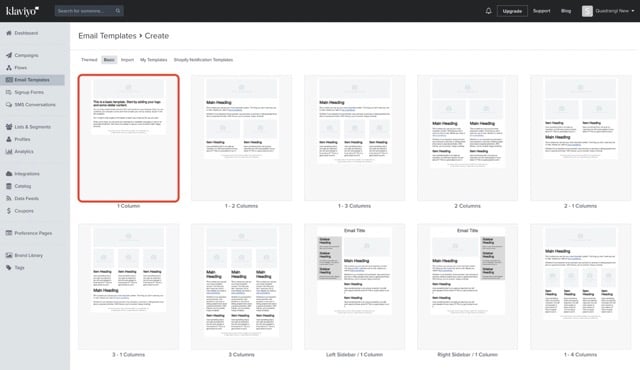Viewport: 640px width, 370px height.
Task: Select the 1 Column template thumbnail
Action: pos(129,138)
